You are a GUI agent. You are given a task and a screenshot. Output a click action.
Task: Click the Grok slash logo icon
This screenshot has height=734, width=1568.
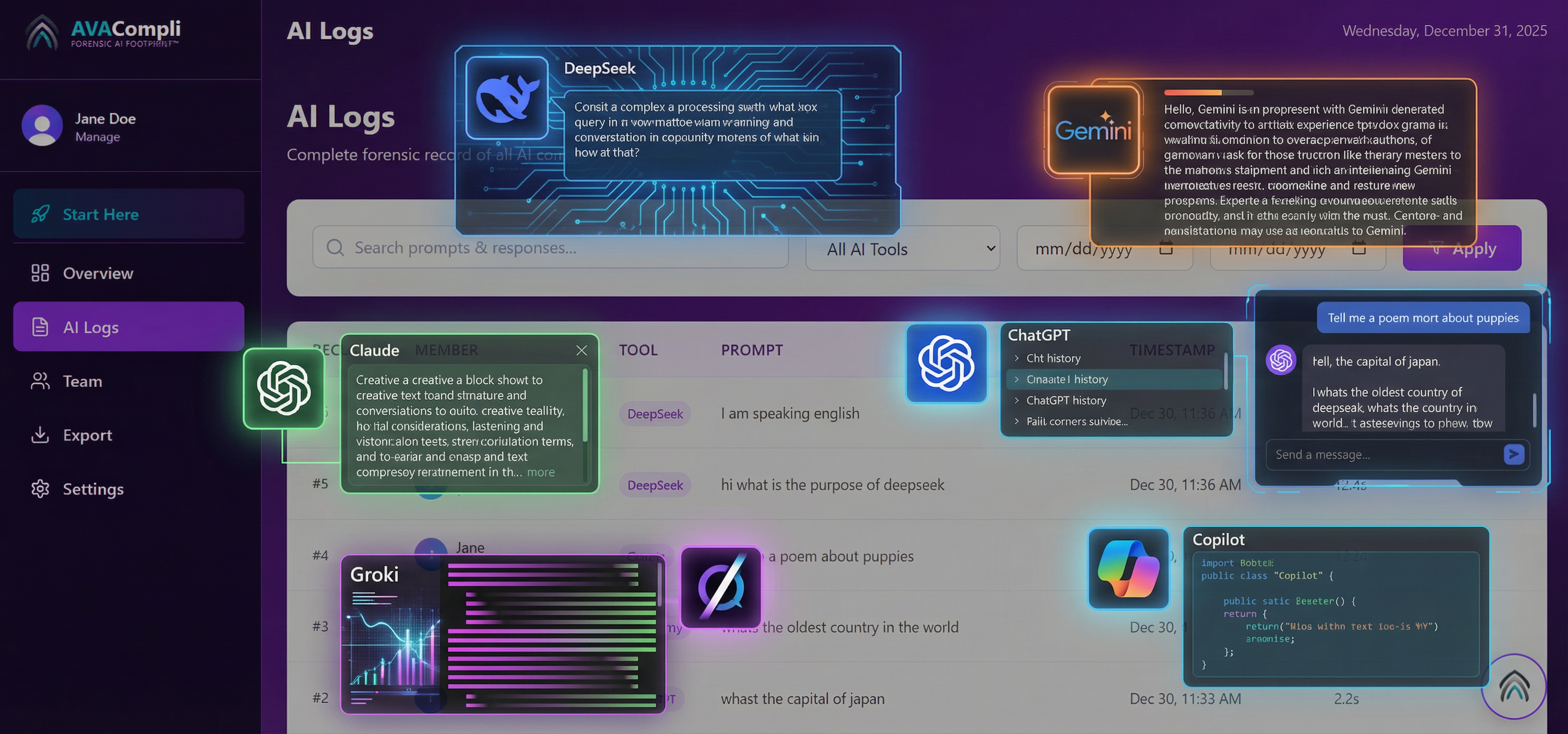click(x=721, y=586)
